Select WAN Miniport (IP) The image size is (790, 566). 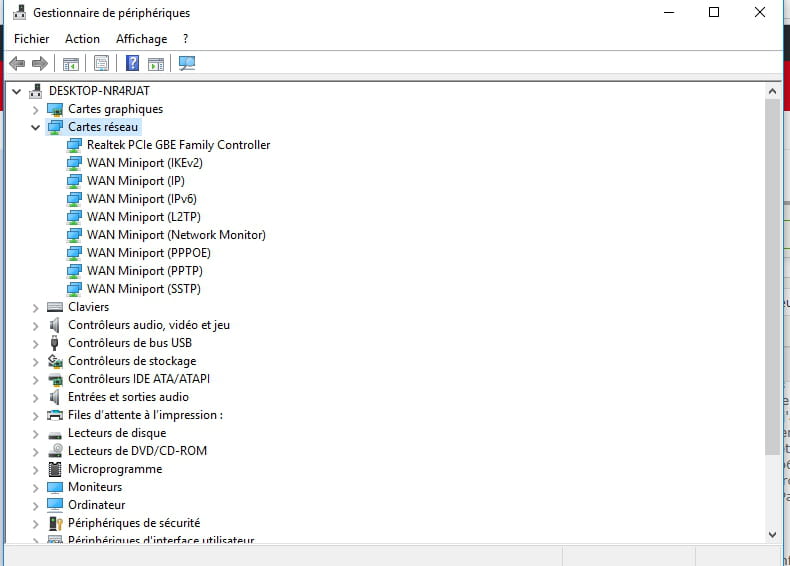tap(136, 181)
